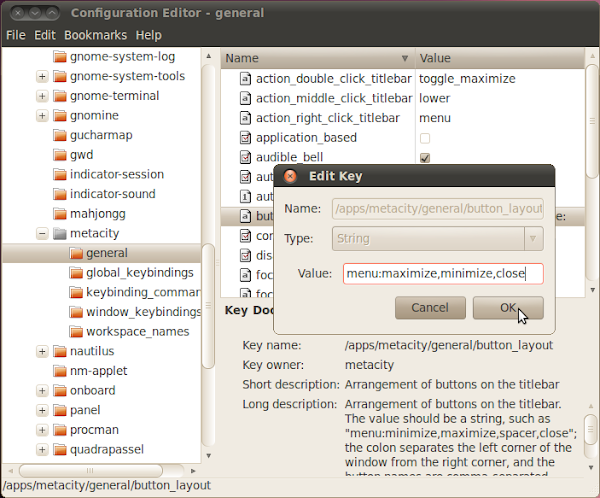The height and width of the screenshot is (498, 600).
Task: Click the indicator-session folder icon
Action: [60, 174]
